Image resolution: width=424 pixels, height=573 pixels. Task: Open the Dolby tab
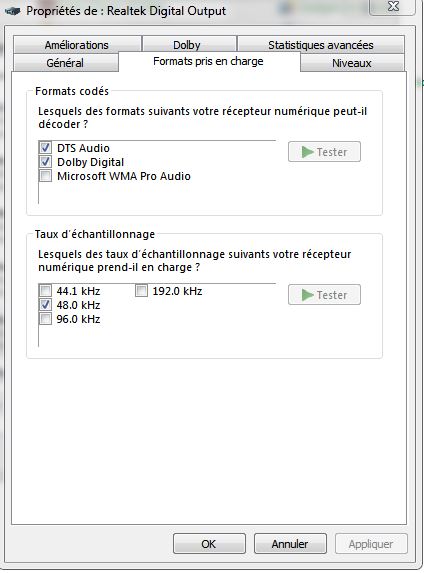189,45
